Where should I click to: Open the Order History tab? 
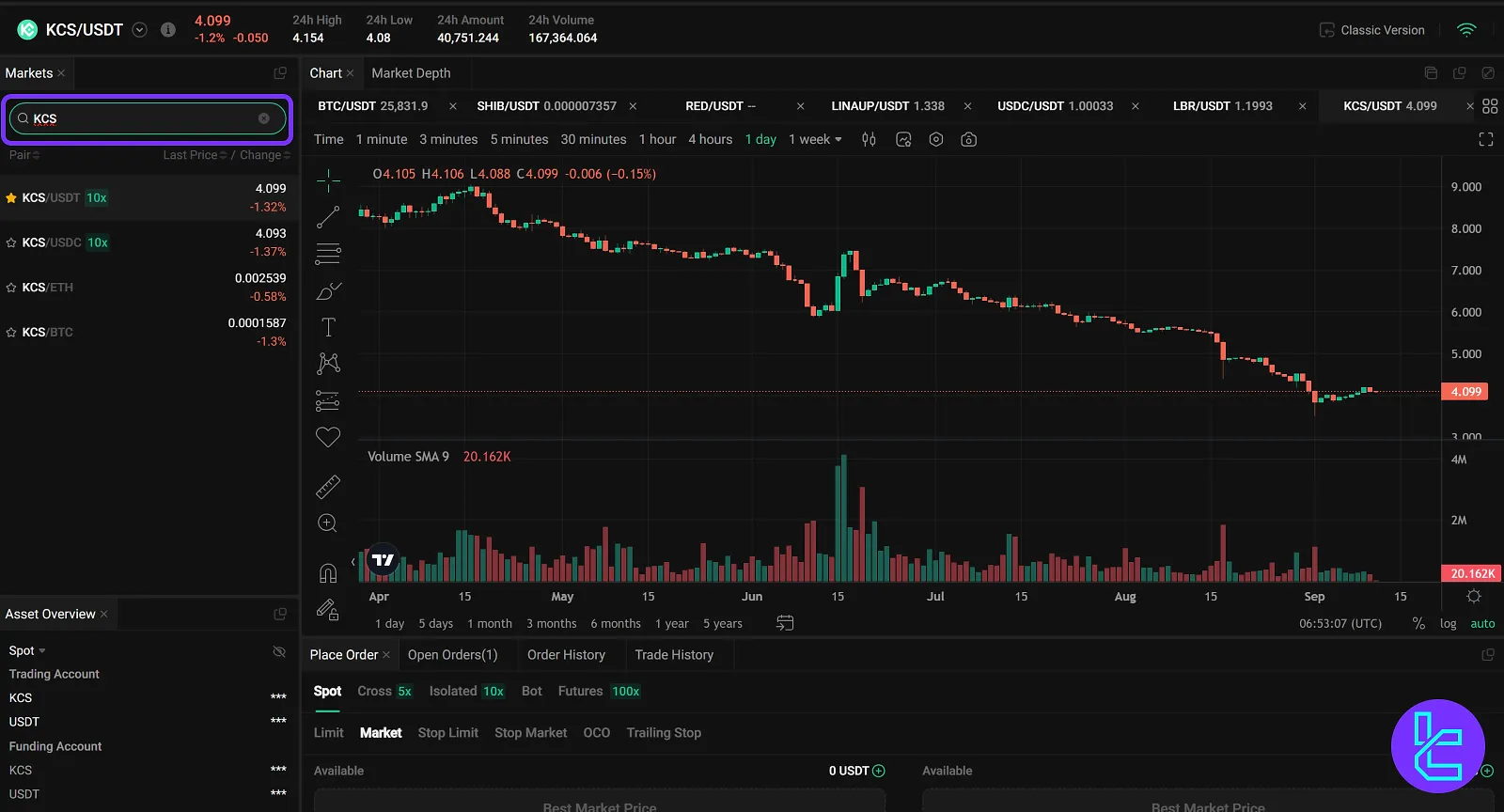pos(566,655)
